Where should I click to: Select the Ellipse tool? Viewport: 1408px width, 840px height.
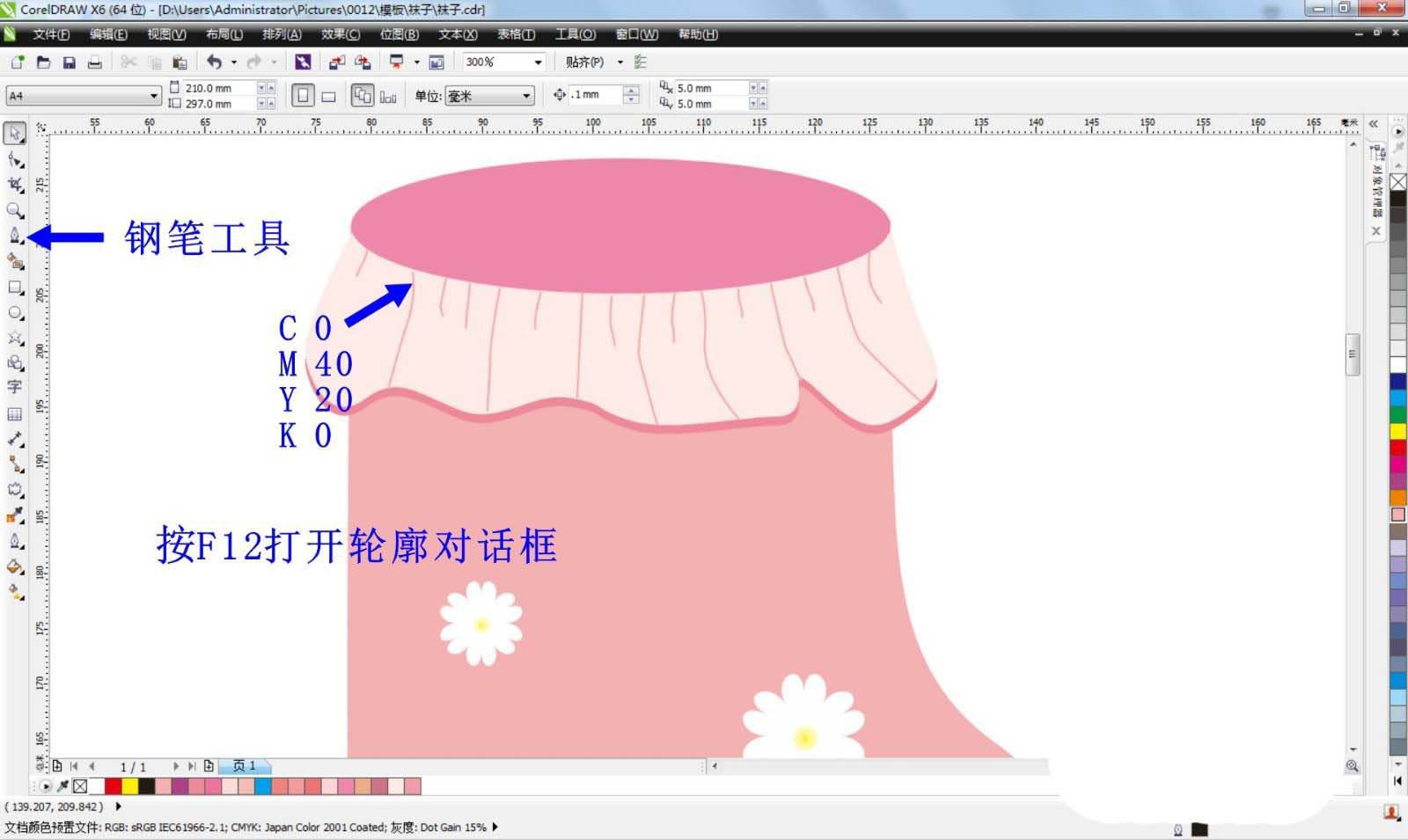[15, 312]
